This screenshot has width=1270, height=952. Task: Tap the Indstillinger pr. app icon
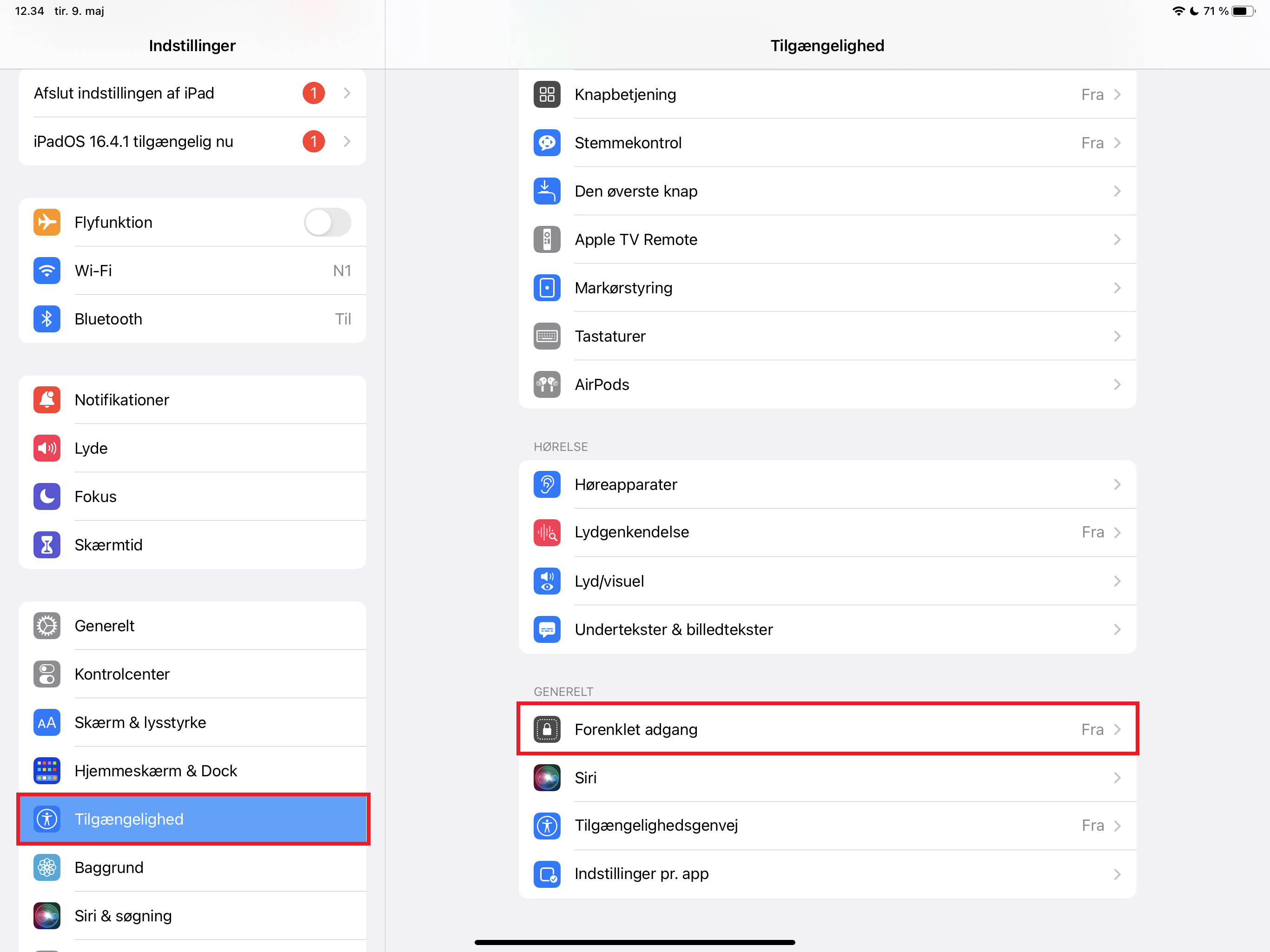547,874
